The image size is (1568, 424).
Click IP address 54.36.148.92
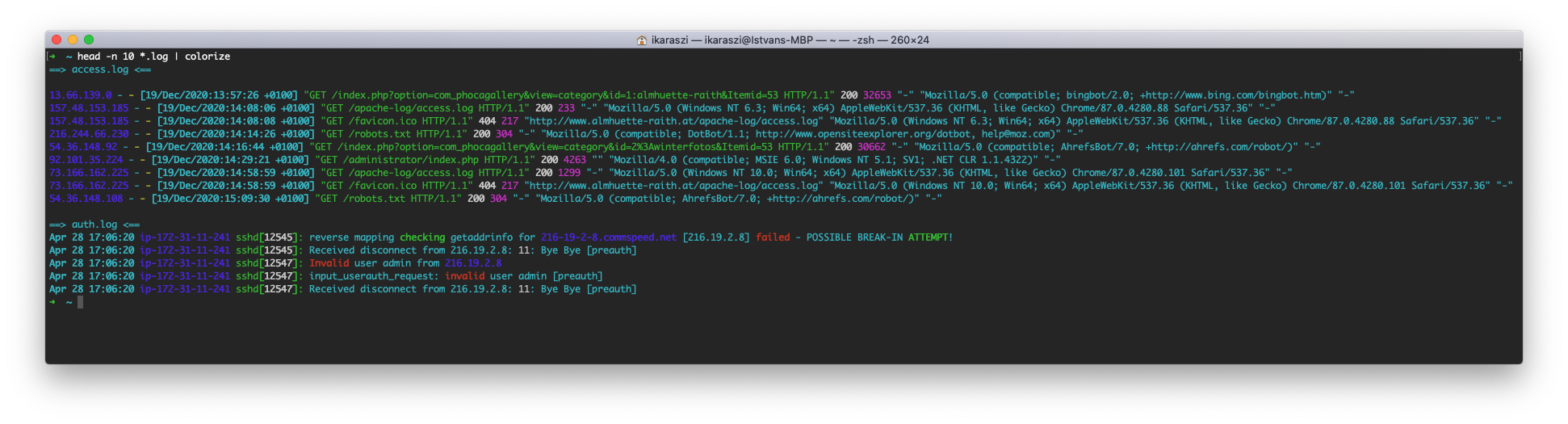tap(83, 147)
